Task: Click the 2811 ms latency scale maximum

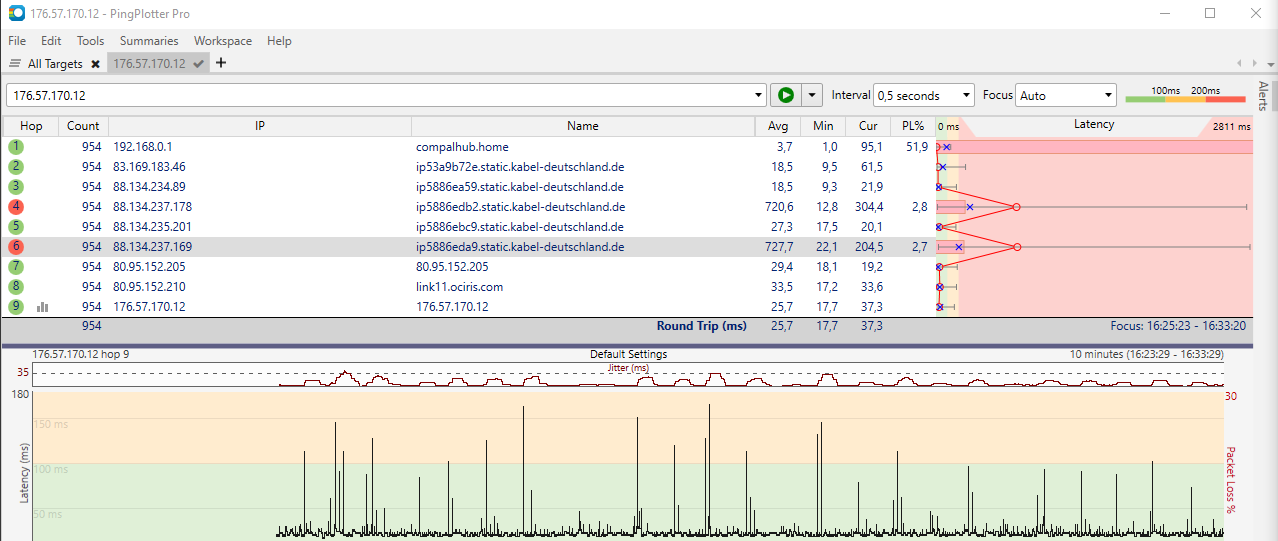Action: pyautogui.click(x=1231, y=127)
